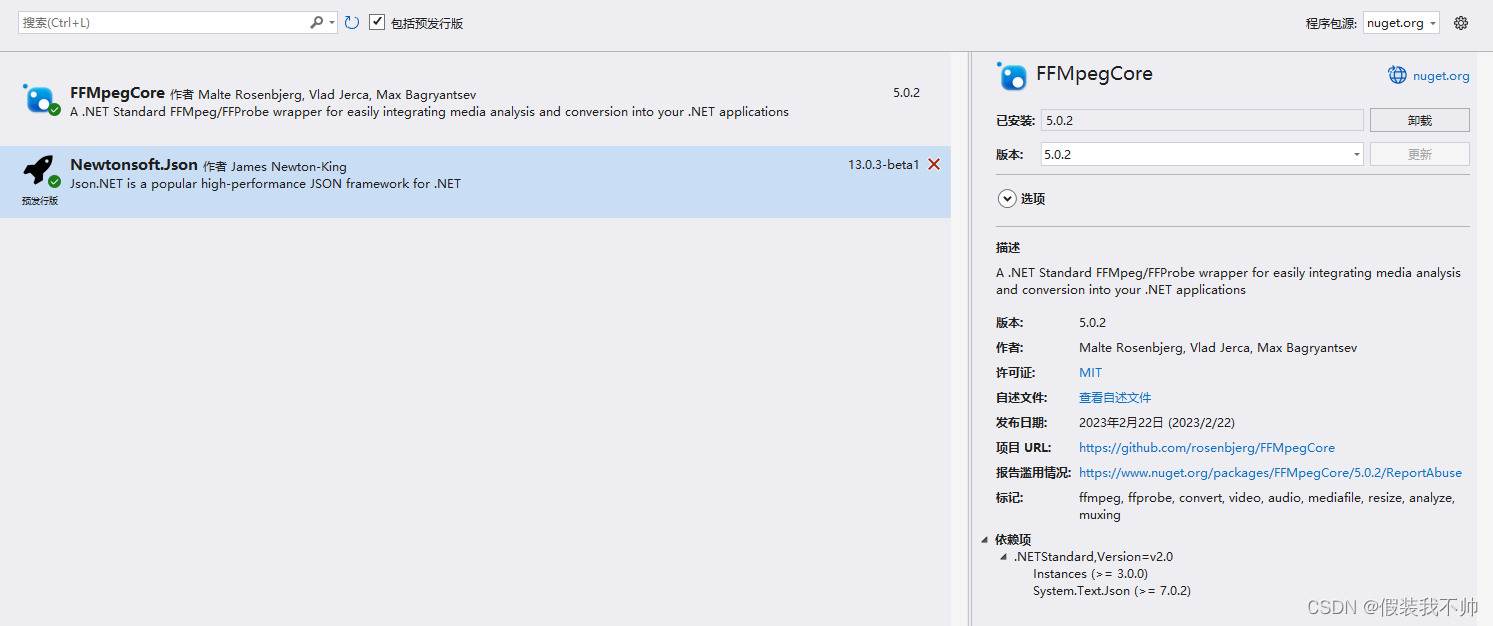Open the GitHub FFMpegCore project URL

click(1207, 448)
